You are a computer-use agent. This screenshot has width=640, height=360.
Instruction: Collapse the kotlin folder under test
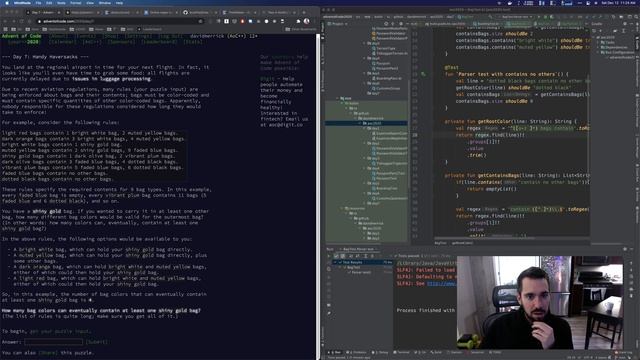342,103
